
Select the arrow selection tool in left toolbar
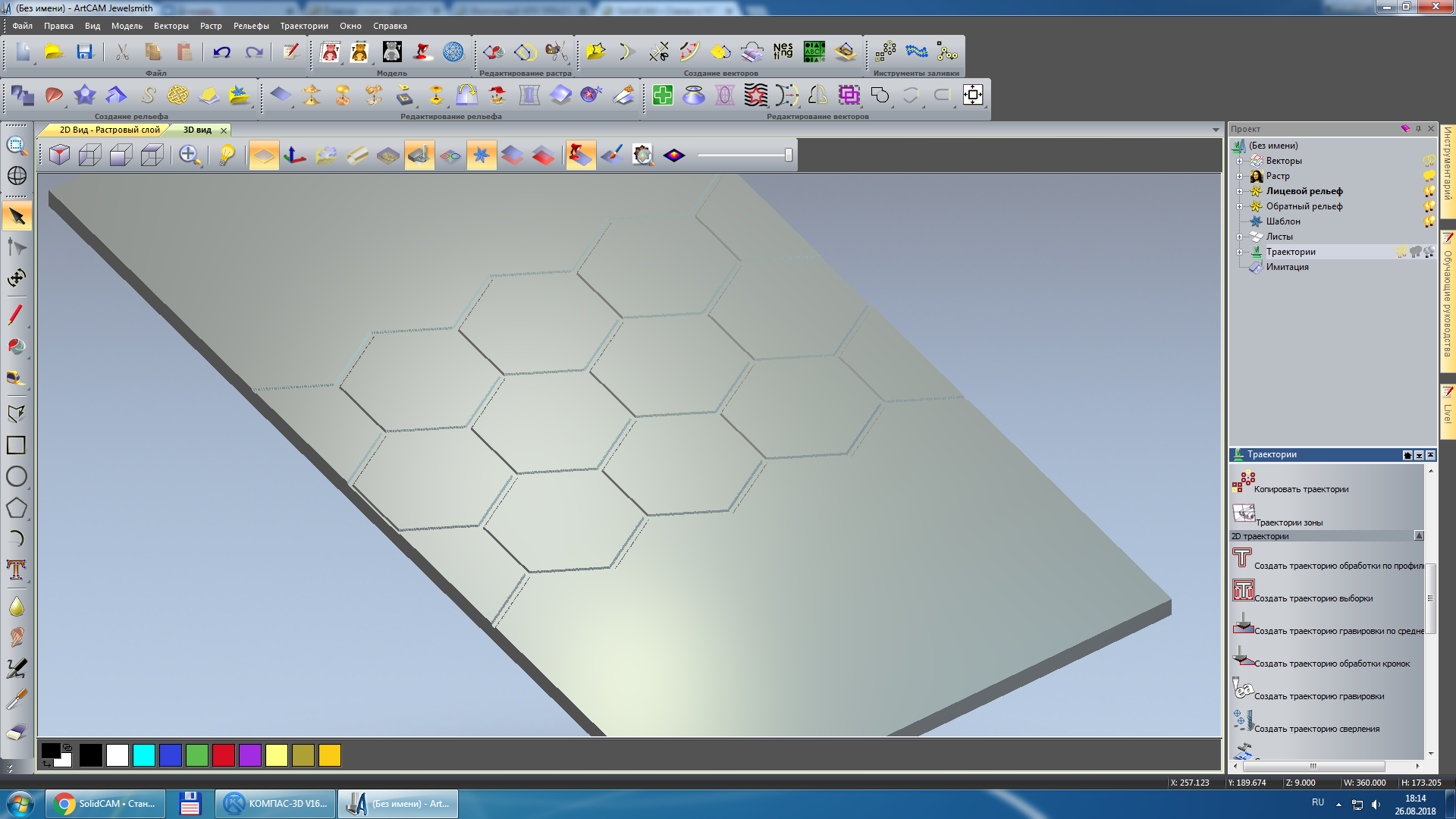pos(17,217)
